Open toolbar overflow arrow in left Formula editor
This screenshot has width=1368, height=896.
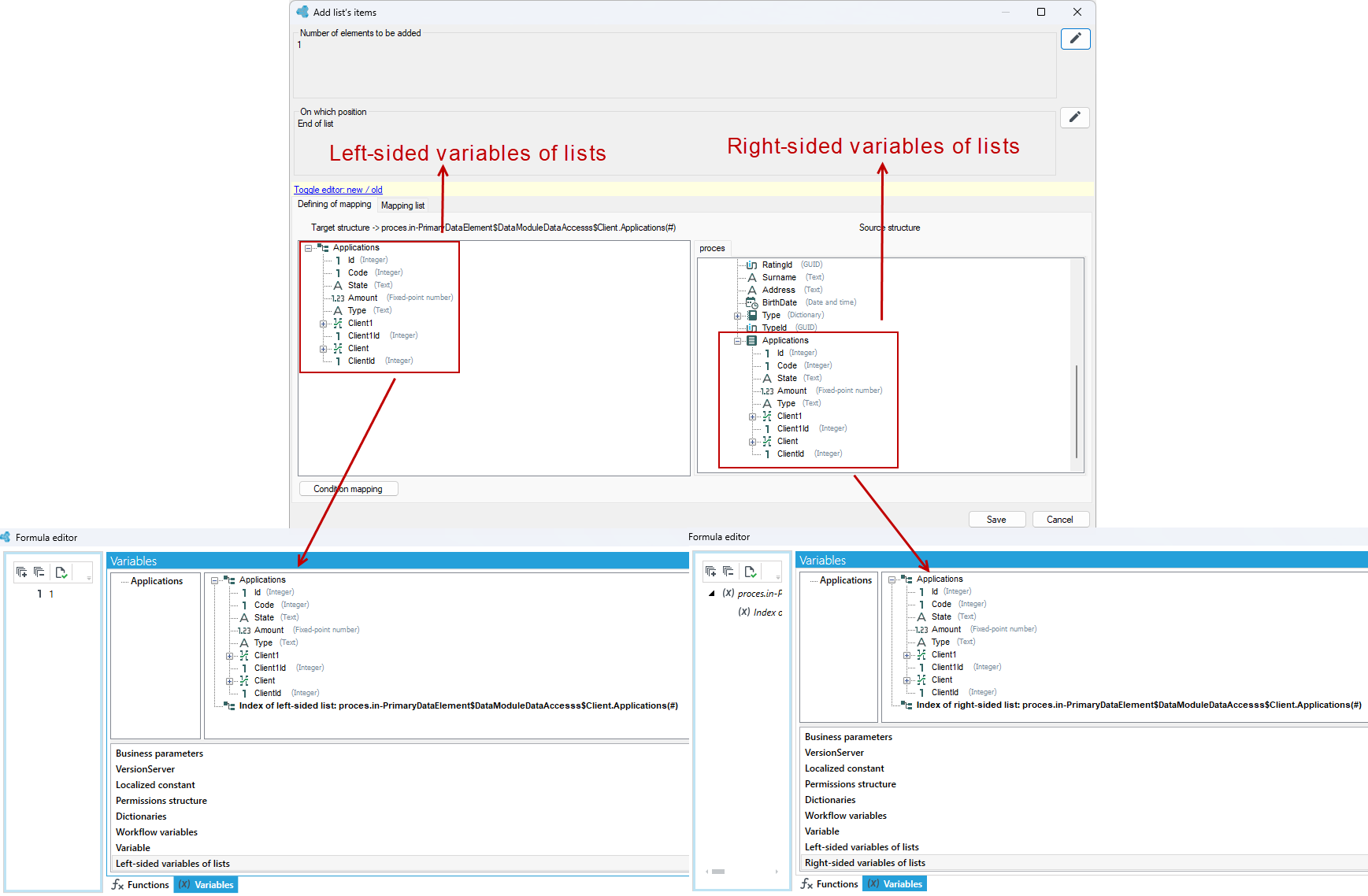click(x=89, y=578)
